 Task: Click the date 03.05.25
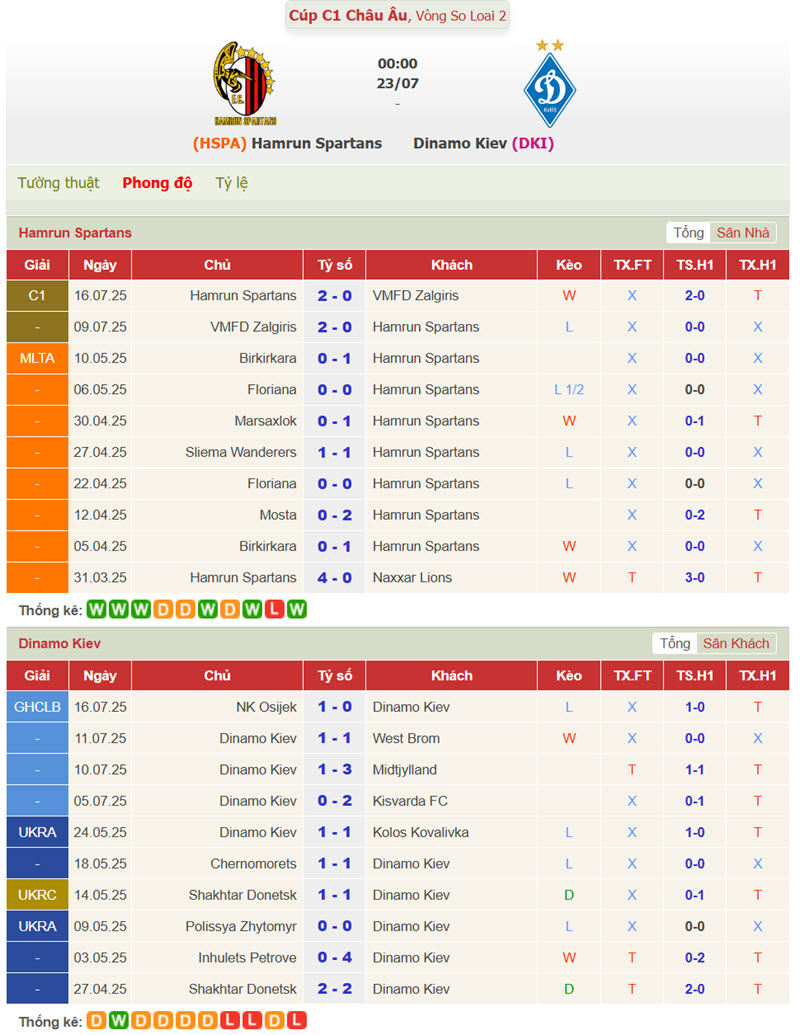tap(100, 958)
